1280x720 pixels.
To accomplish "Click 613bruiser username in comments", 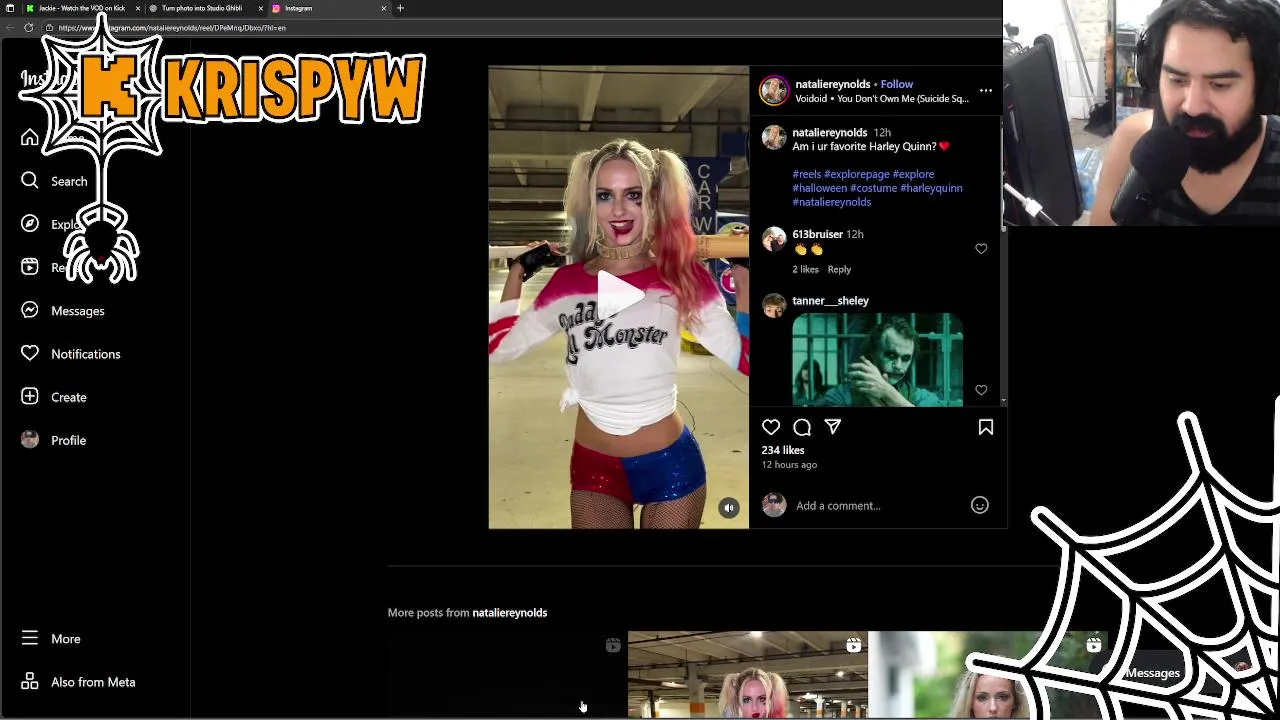I will (817, 234).
